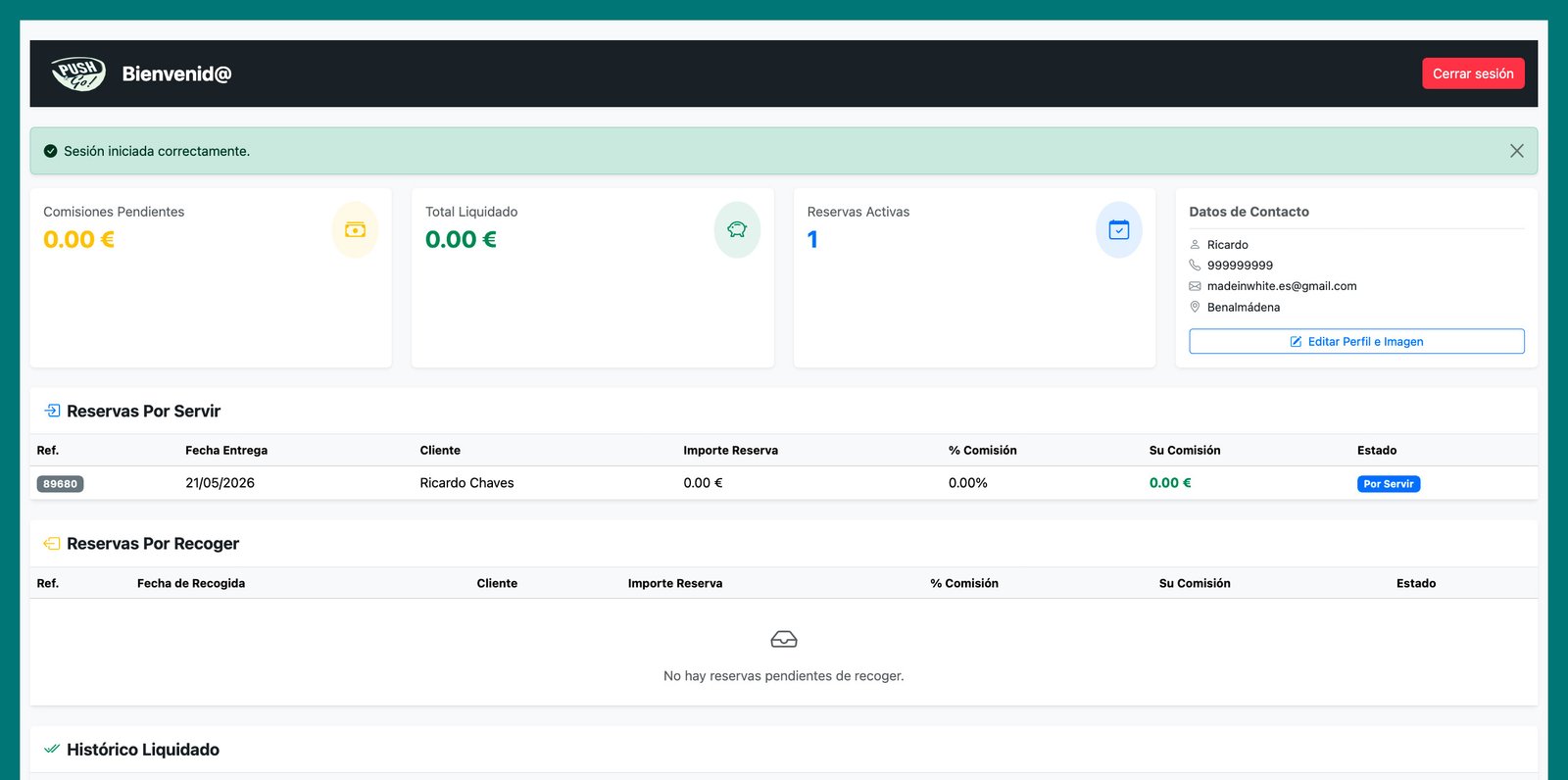Click the Fecha Entrega column header

click(x=226, y=451)
